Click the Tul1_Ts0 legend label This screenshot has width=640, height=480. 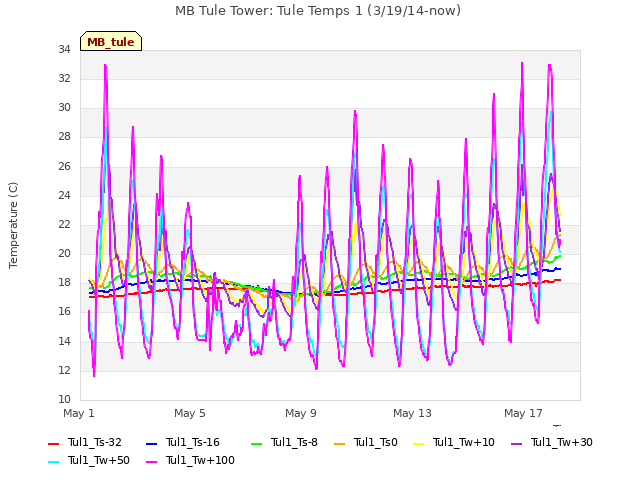click(376, 442)
